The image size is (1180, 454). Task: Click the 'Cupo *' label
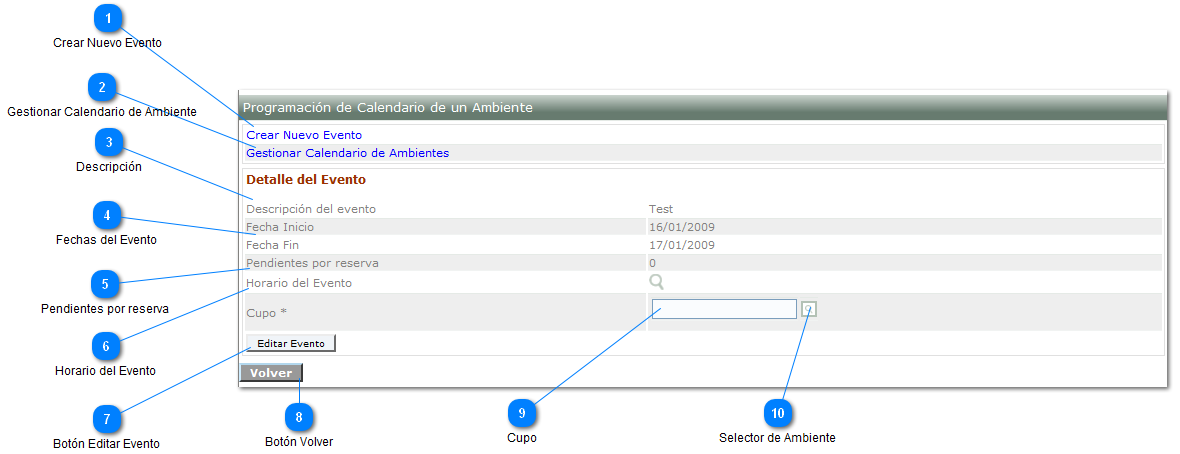click(267, 312)
